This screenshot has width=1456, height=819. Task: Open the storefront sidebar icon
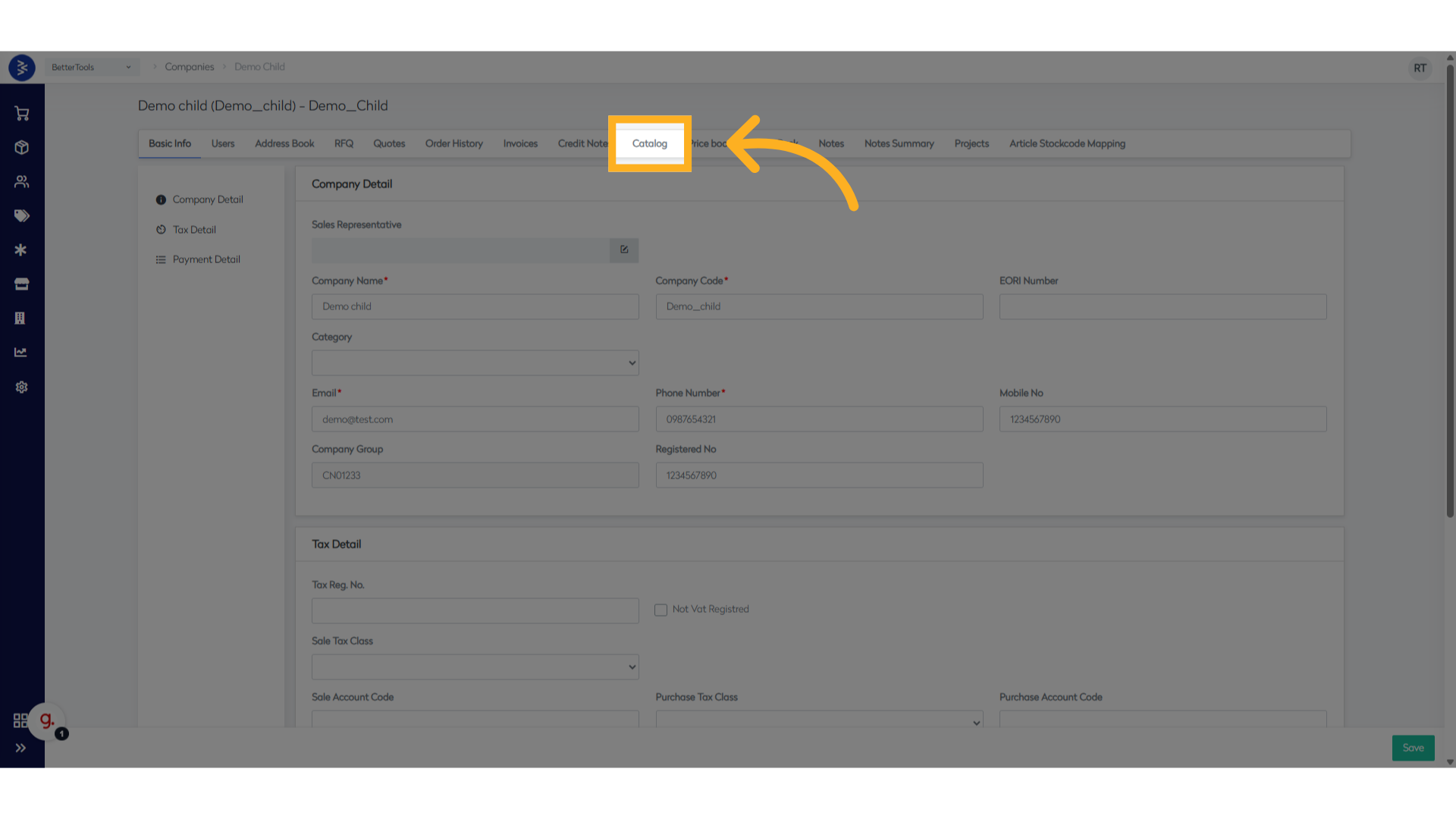[x=21, y=284]
